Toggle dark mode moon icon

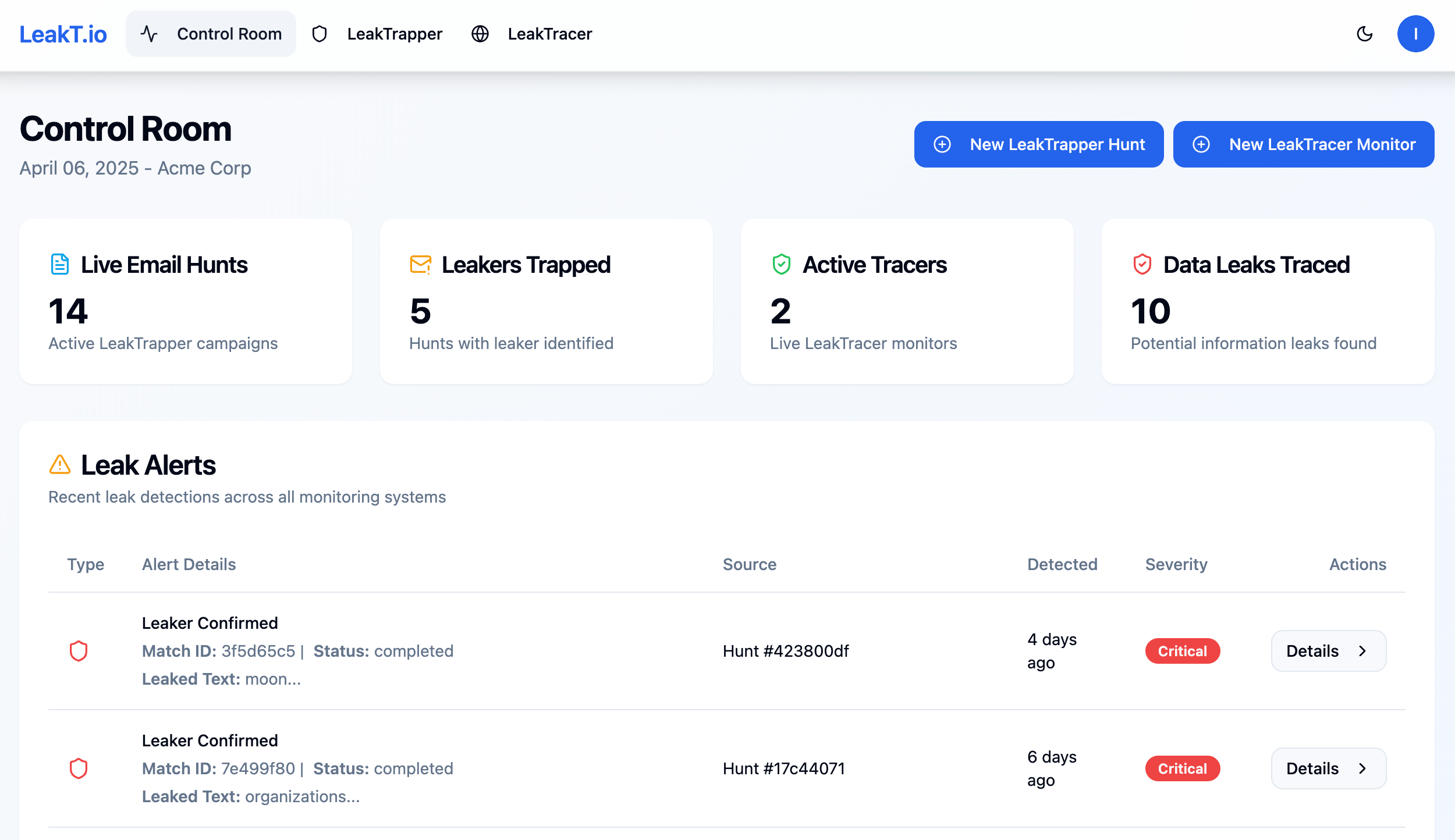click(1364, 34)
